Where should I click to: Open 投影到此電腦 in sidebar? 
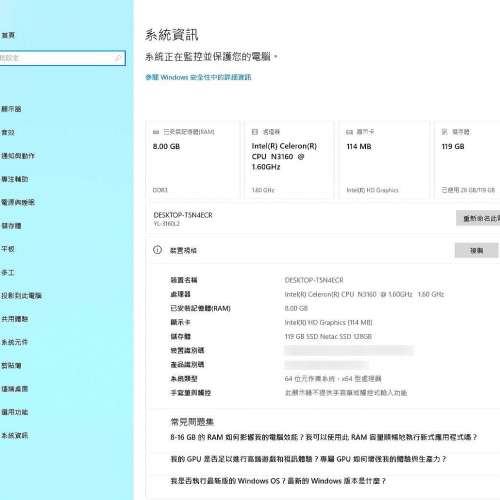tap(21, 296)
